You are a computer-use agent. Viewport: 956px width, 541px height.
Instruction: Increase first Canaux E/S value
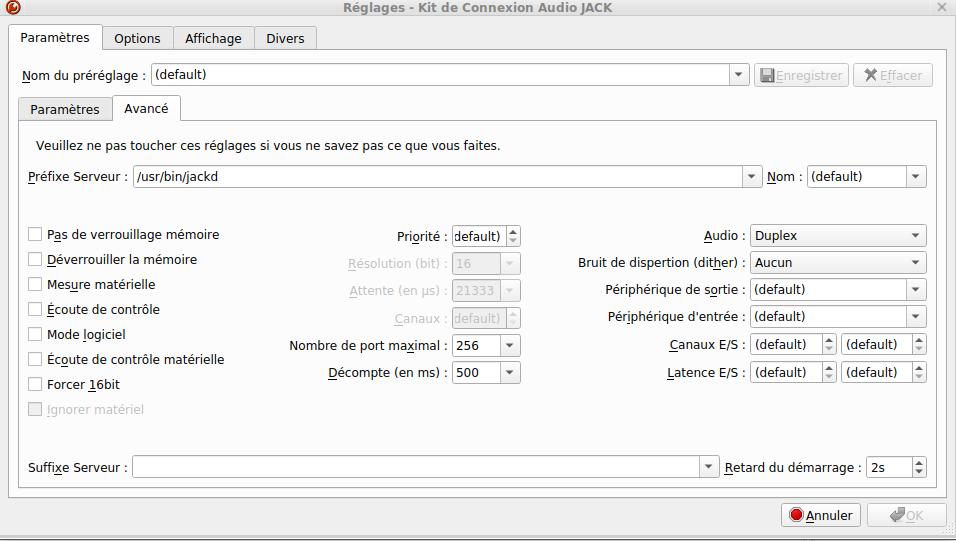pyautogui.click(x=829, y=340)
